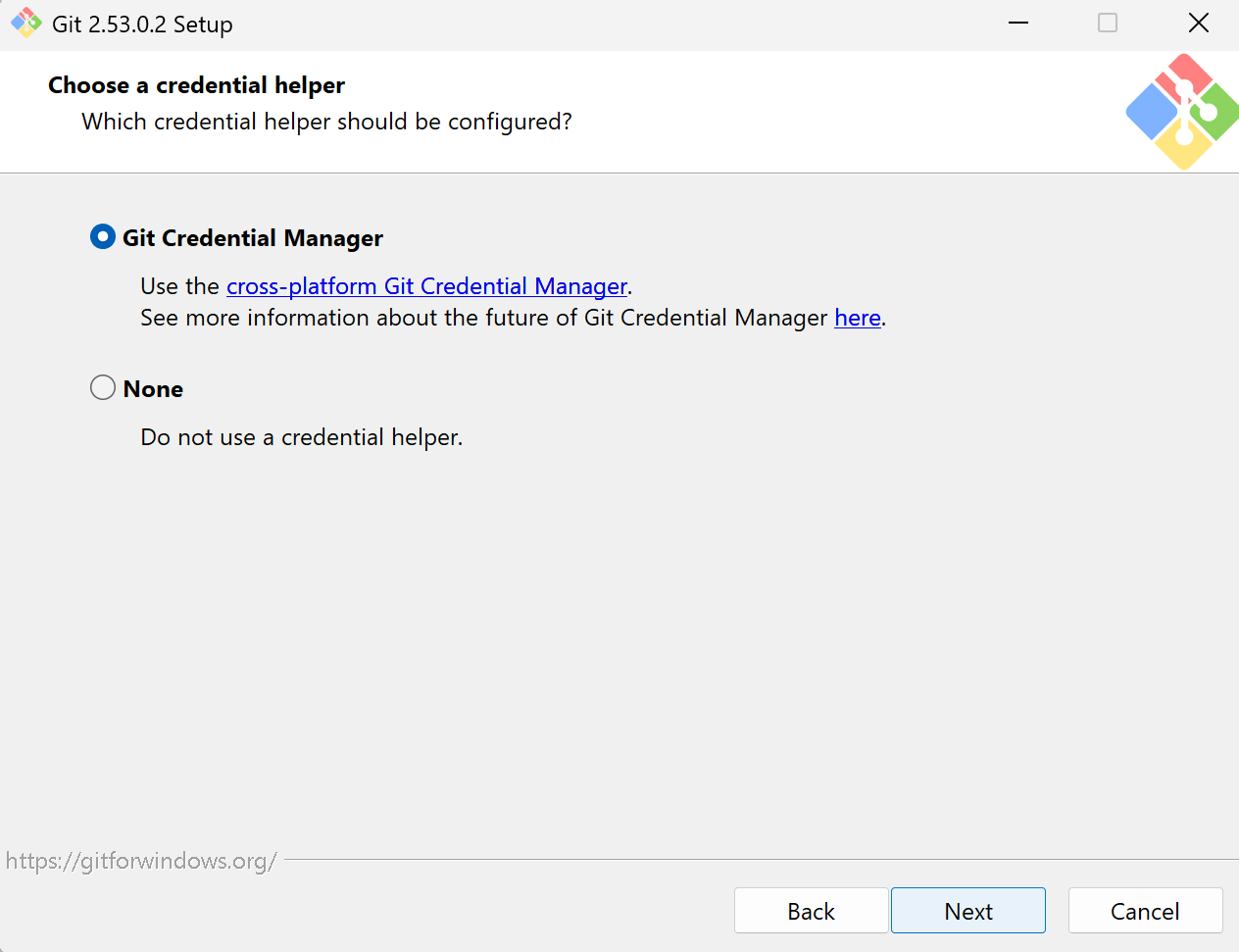Cancel the Git setup wizard
This screenshot has height=952, width=1239.
click(1145, 911)
